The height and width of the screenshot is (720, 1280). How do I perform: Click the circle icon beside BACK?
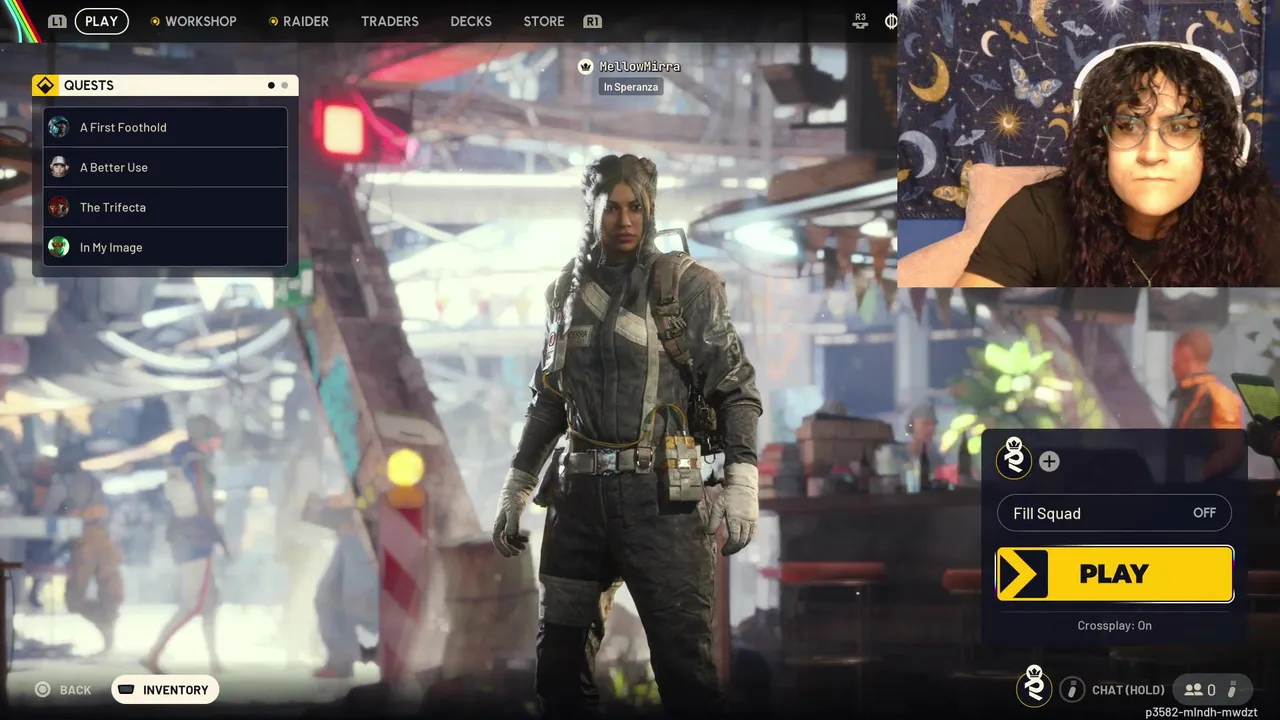pyautogui.click(x=42, y=689)
